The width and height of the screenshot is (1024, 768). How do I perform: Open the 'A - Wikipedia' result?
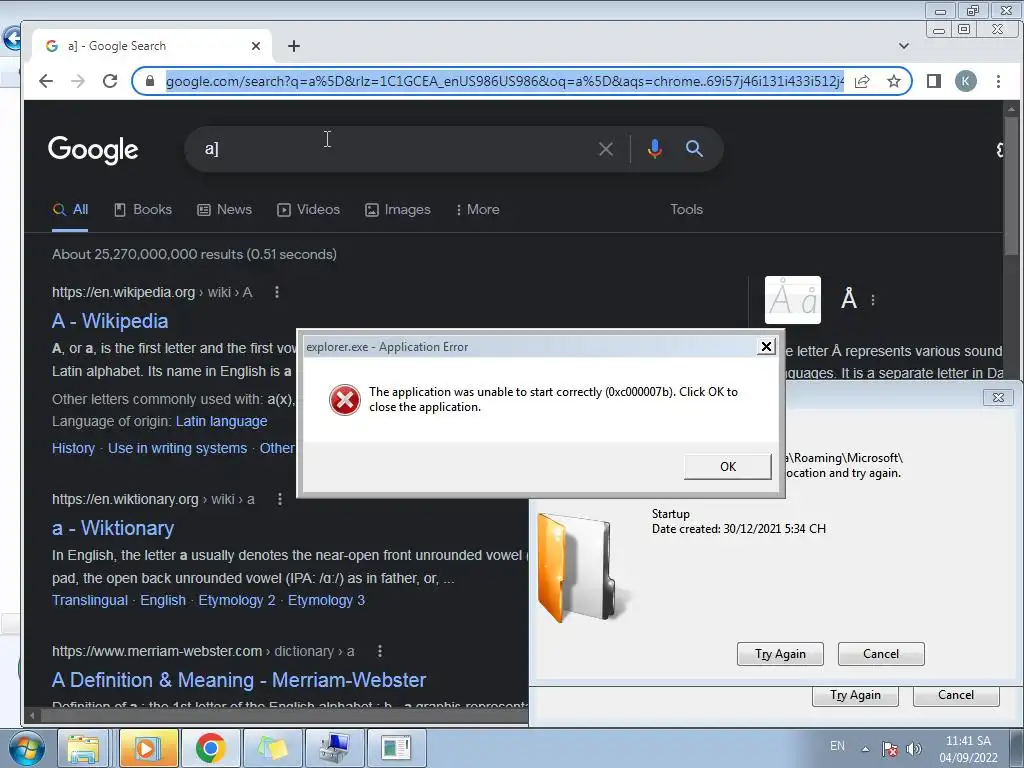pos(110,321)
